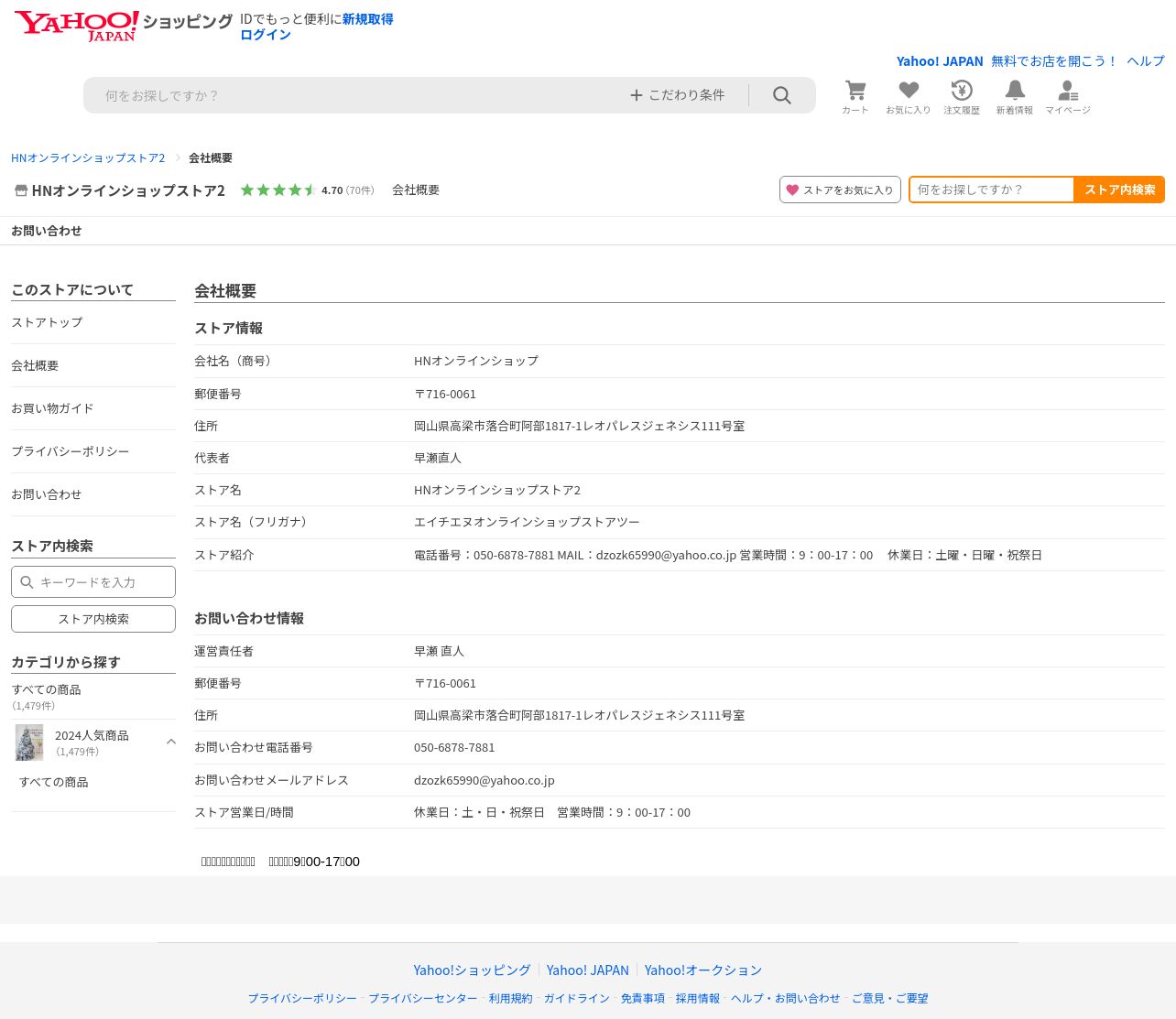Open footer プライバシーセンター link
The width and height of the screenshot is (1176, 1019).
click(x=423, y=998)
